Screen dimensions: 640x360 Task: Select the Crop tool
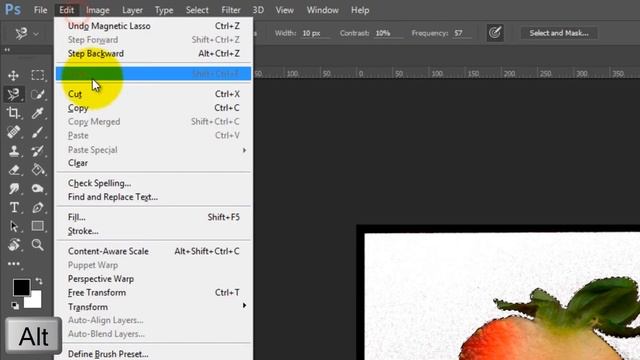(x=13, y=113)
